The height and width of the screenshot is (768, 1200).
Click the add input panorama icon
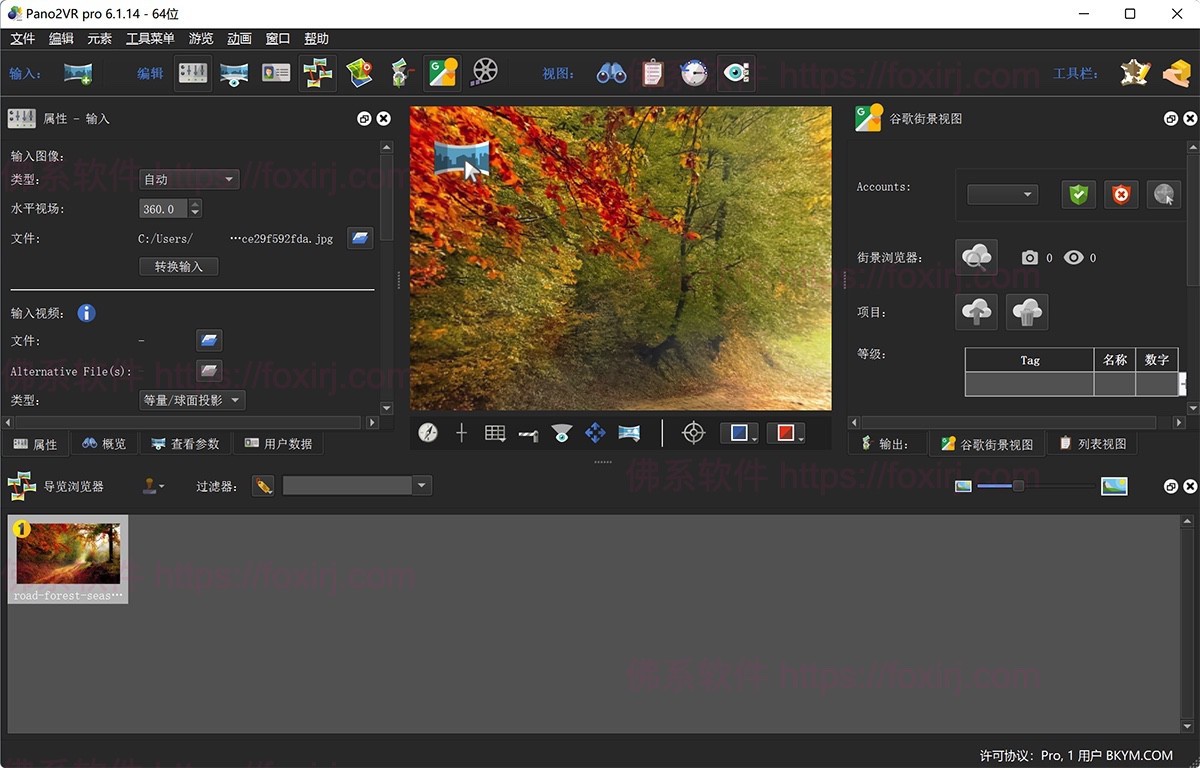pyautogui.click(x=78, y=71)
